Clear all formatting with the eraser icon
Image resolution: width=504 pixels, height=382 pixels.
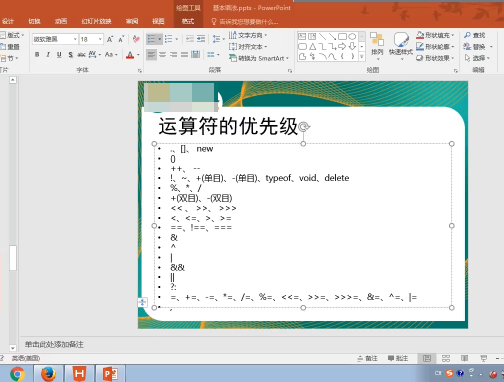(x=136, y=39)
